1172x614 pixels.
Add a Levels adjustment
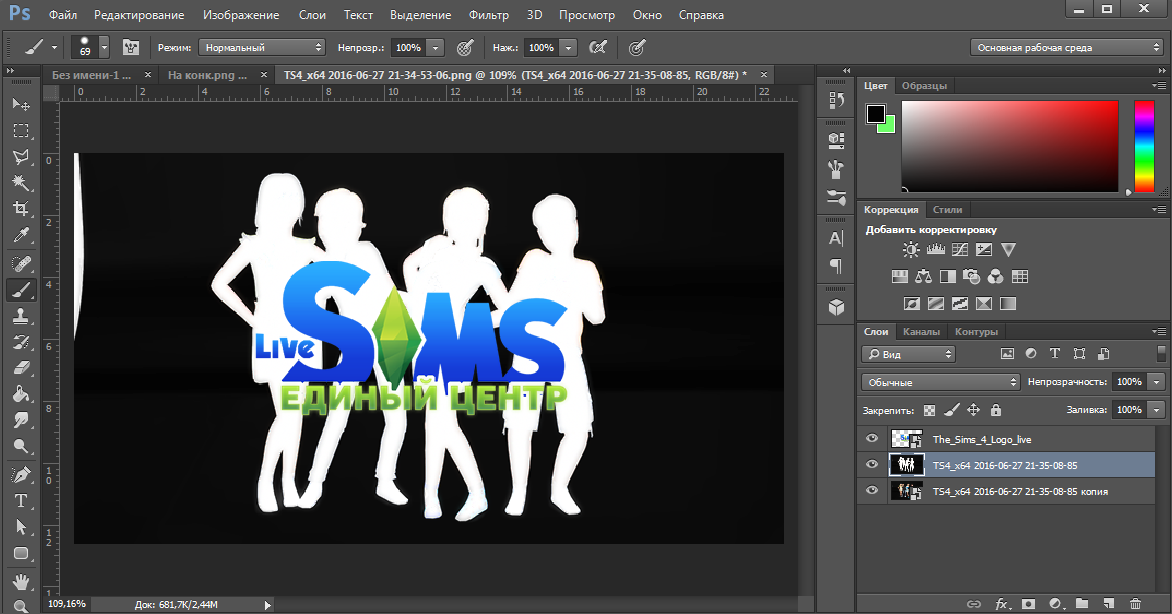936,250
